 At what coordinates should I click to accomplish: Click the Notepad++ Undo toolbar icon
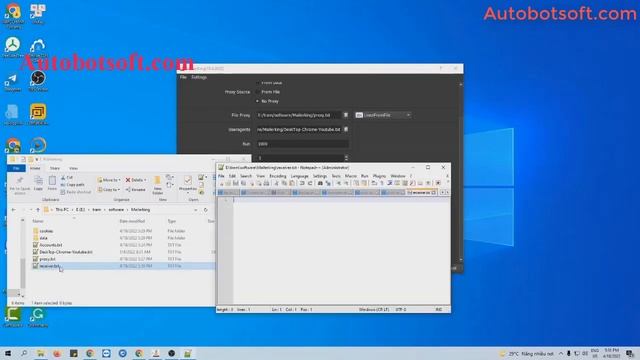[x=302, y=183]
